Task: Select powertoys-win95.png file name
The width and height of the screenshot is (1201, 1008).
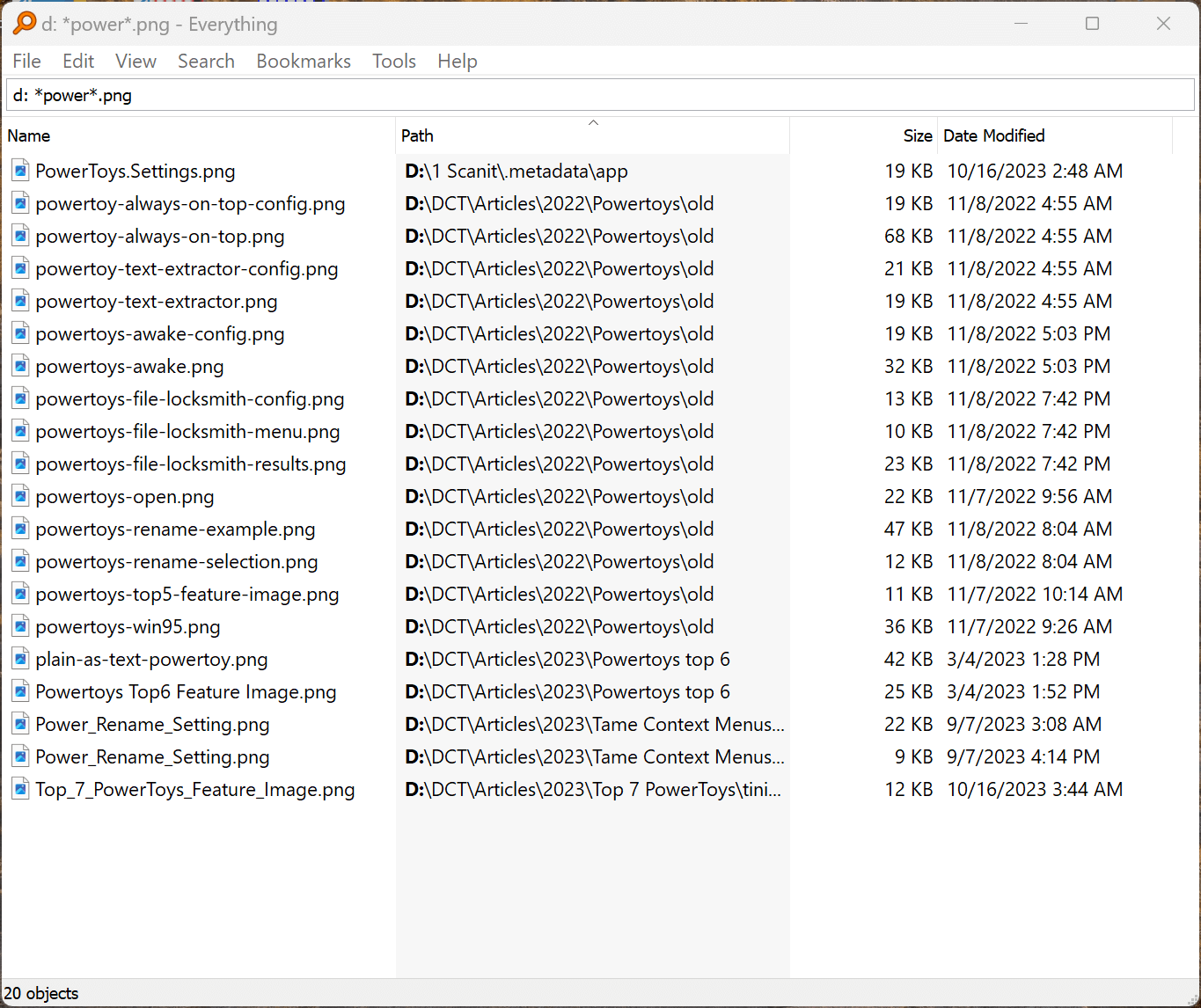Action: (128, 626)
